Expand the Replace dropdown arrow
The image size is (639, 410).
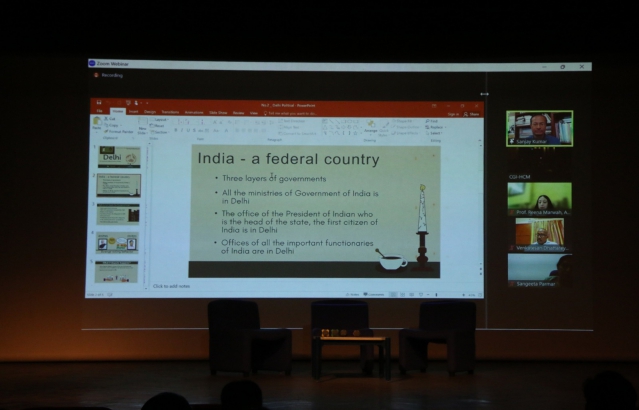click(445, 128)
